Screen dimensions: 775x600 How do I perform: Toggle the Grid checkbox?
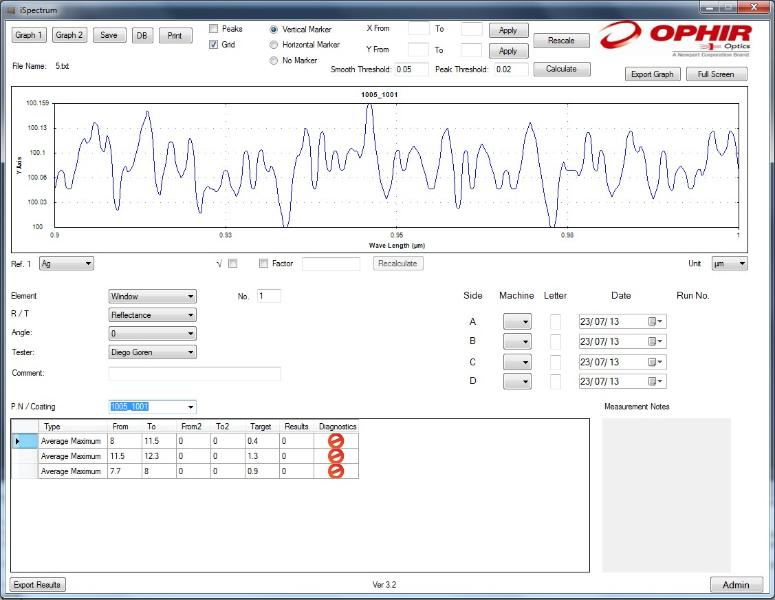(x=214, y=44)
